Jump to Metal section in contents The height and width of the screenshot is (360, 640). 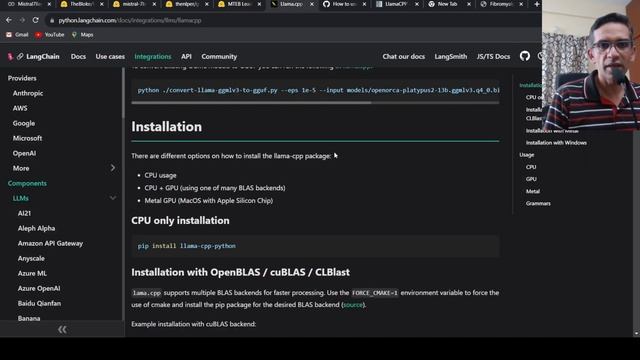click(533, 191)
